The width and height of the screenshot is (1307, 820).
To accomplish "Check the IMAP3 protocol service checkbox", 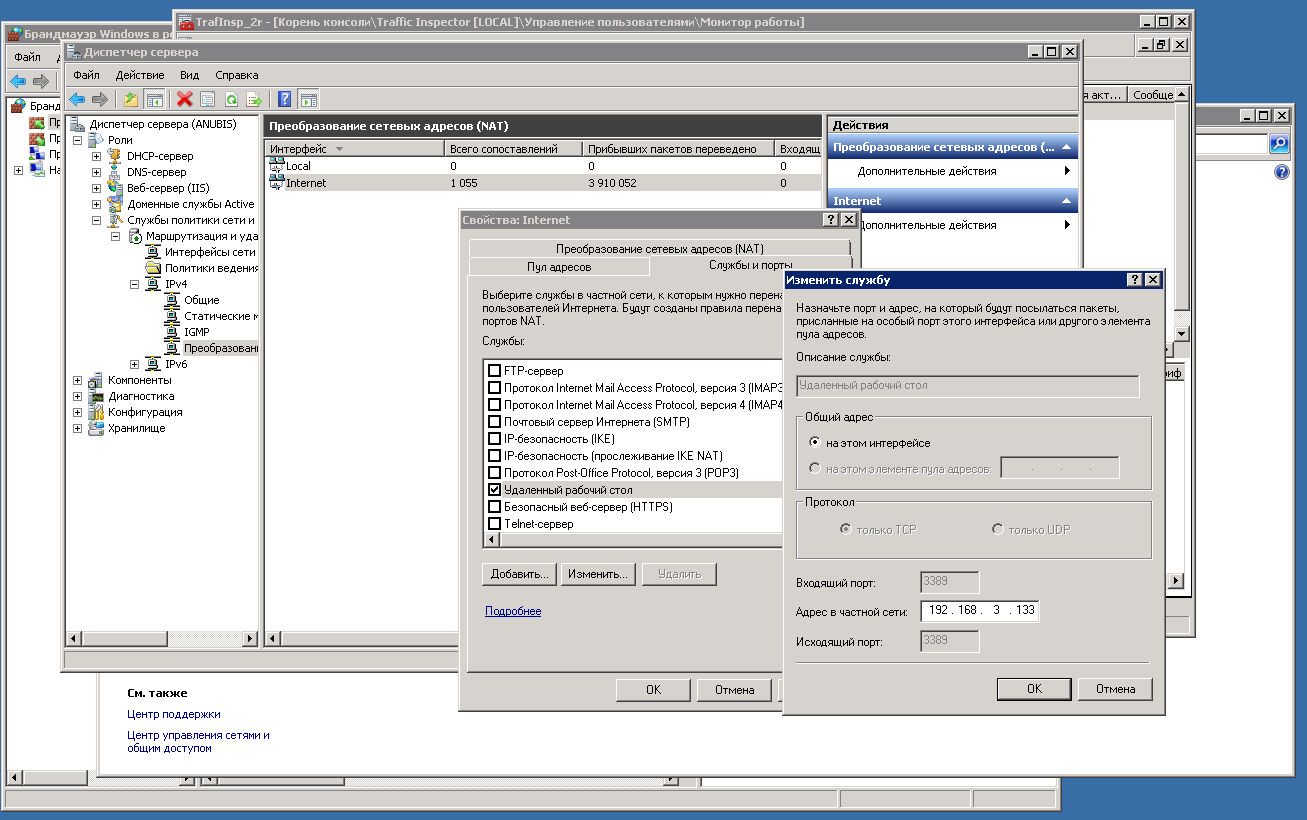I will (x=494, y=388).
